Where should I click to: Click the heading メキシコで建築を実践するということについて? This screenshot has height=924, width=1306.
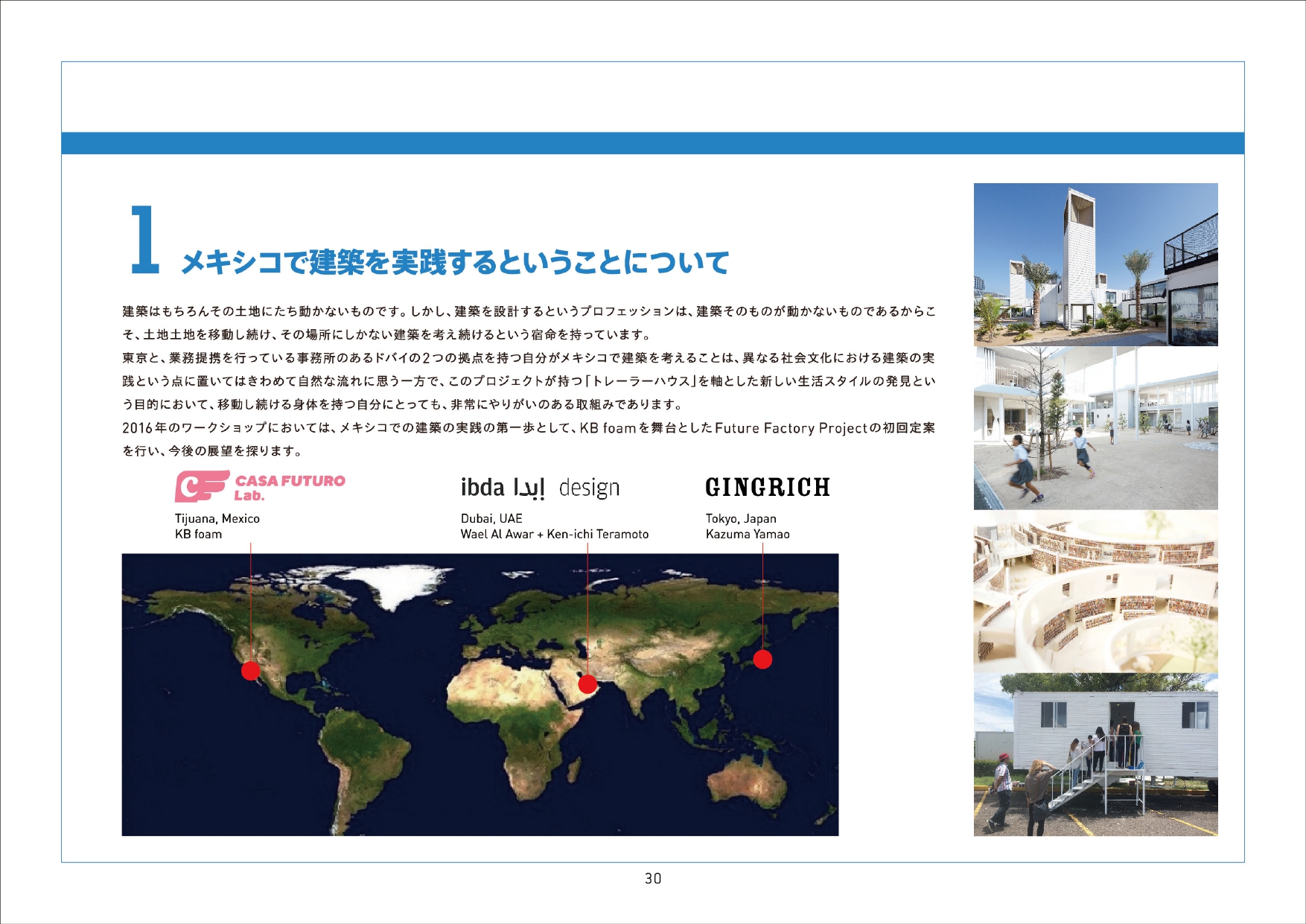(455, 262)
